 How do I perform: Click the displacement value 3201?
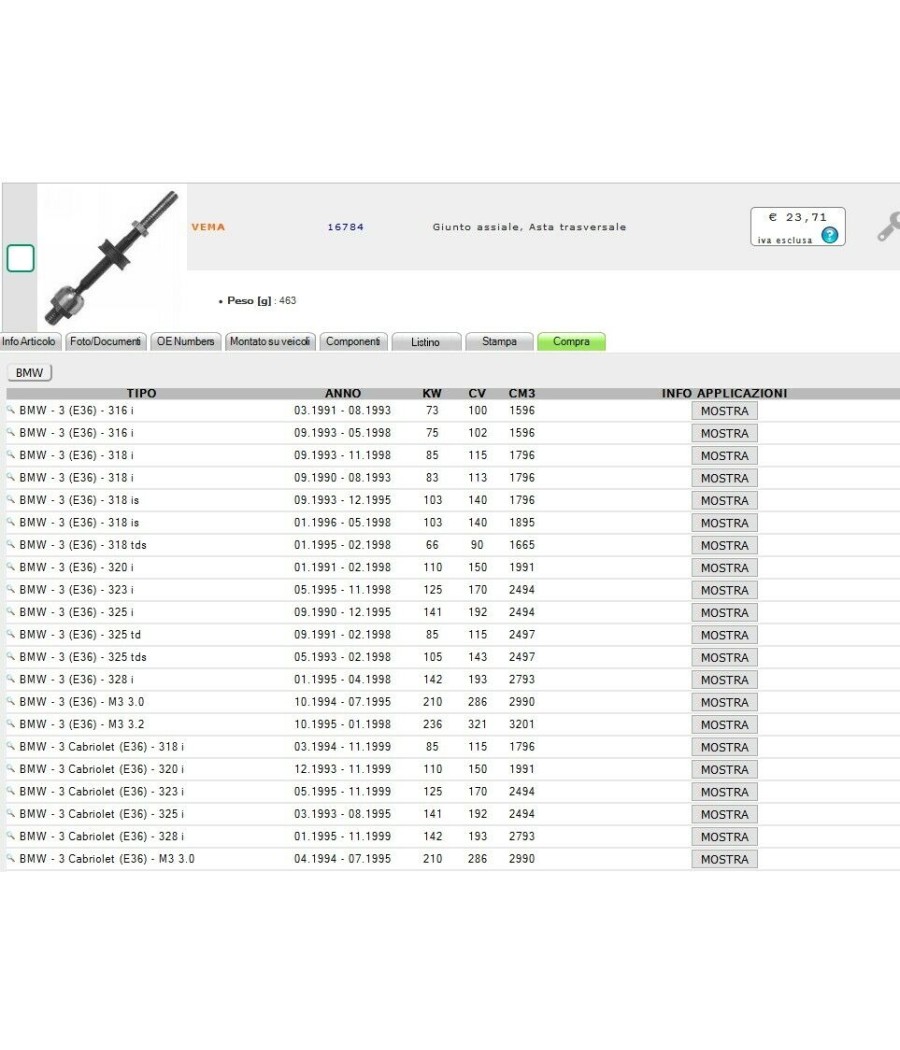[x=522, y=725]
